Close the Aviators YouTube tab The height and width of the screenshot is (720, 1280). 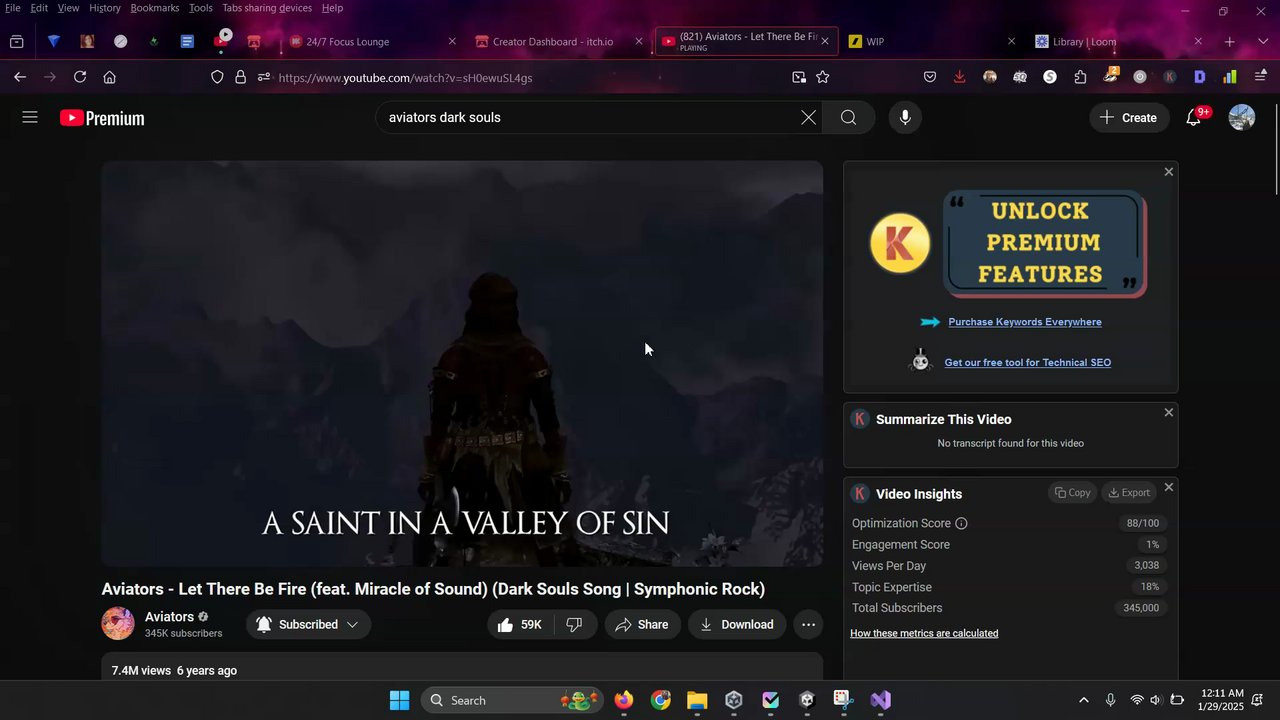[x=825, y=42]
